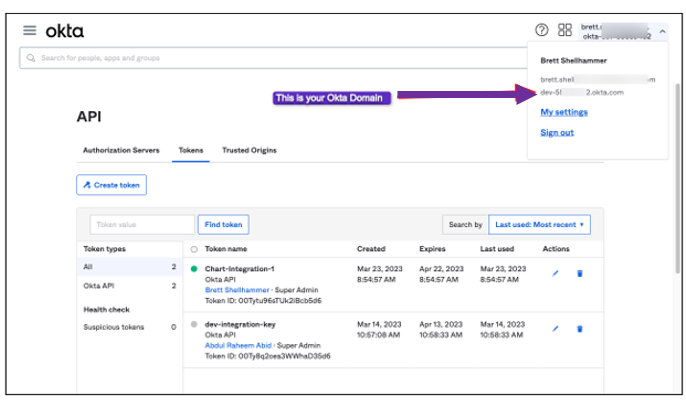Screen dimensions: 686x405
Task: Click the Brett Shellhammer name in account menu
Action: 574,61
